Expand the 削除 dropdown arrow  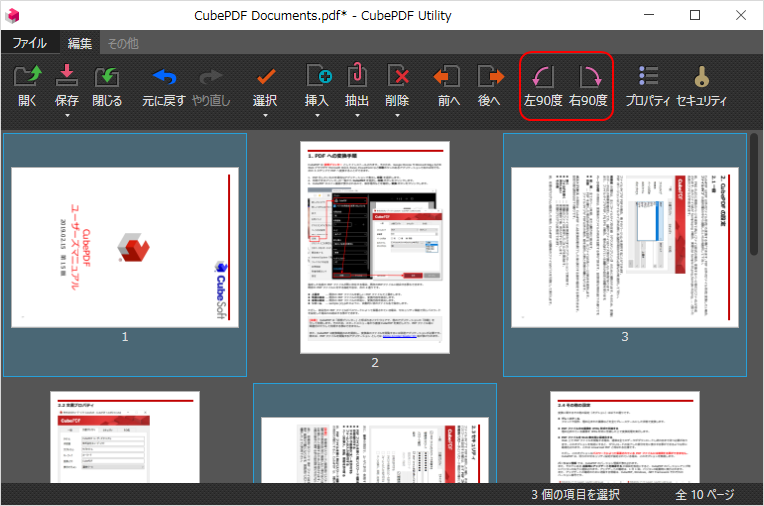point(397,116)
